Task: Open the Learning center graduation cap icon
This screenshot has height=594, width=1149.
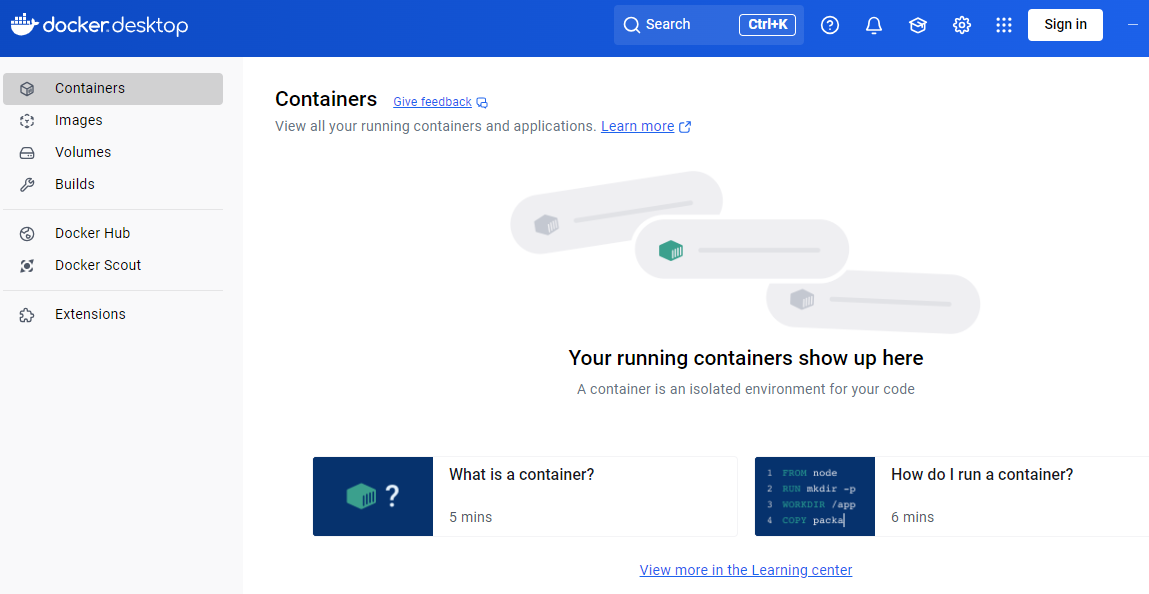Action: tap(917, 25)
